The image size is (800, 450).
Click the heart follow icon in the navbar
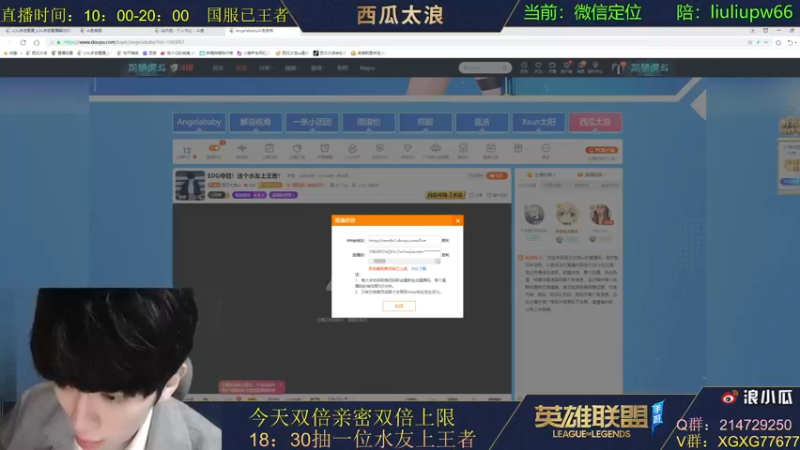[538, 66]
